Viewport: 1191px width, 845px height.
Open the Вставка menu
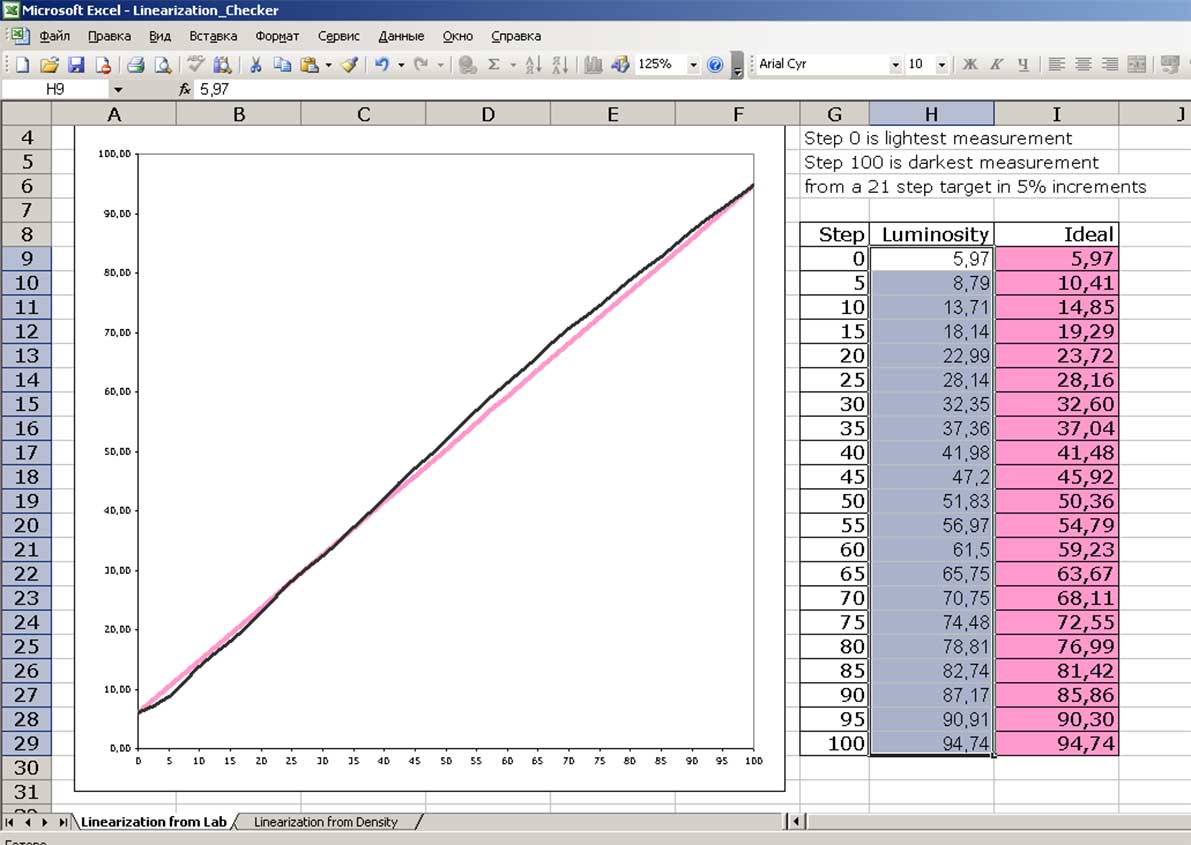[x=213, y=36]
